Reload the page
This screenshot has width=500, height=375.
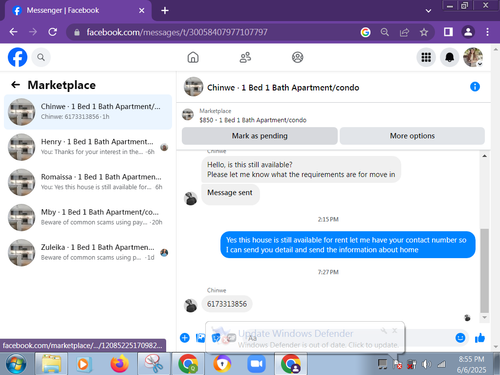pos(52,32)
